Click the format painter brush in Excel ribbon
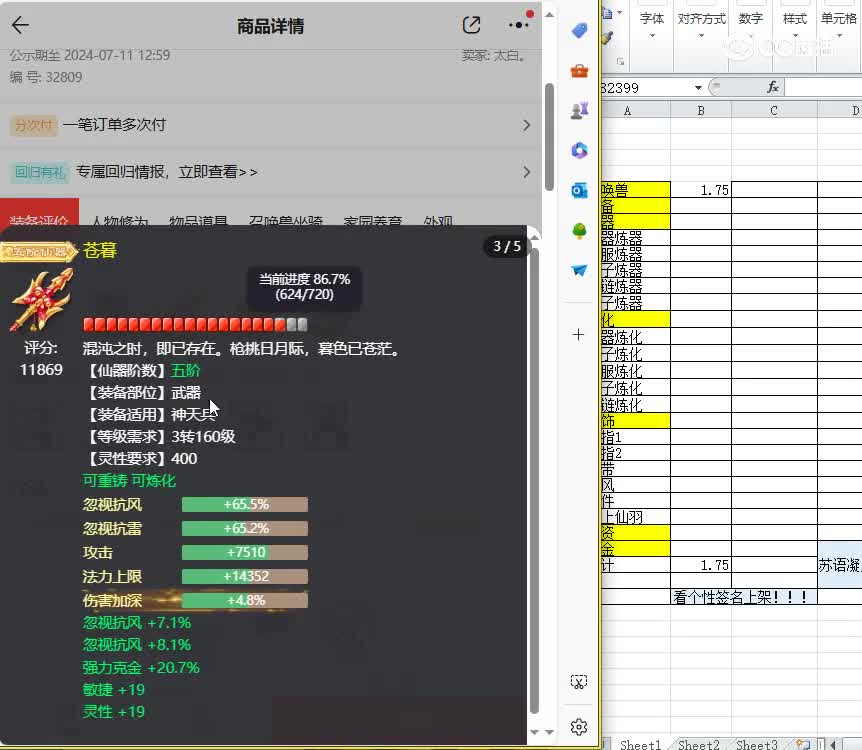Viewport: 862px width, 750px height. point(607,37)
